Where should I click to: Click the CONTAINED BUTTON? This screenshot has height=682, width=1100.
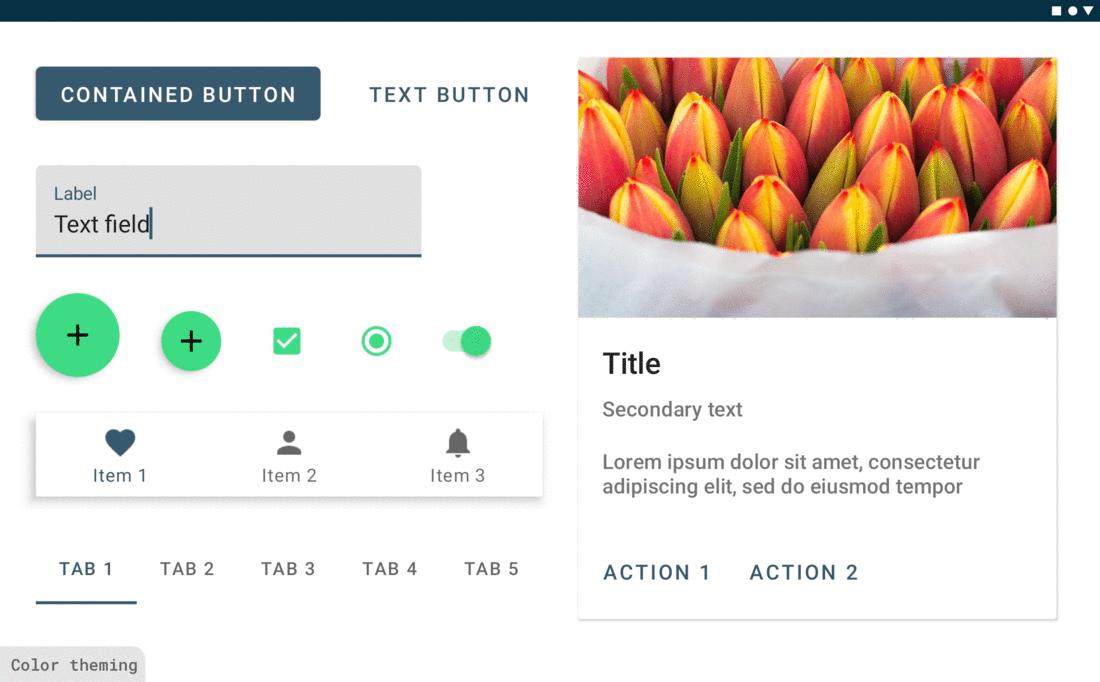point(178,93)
